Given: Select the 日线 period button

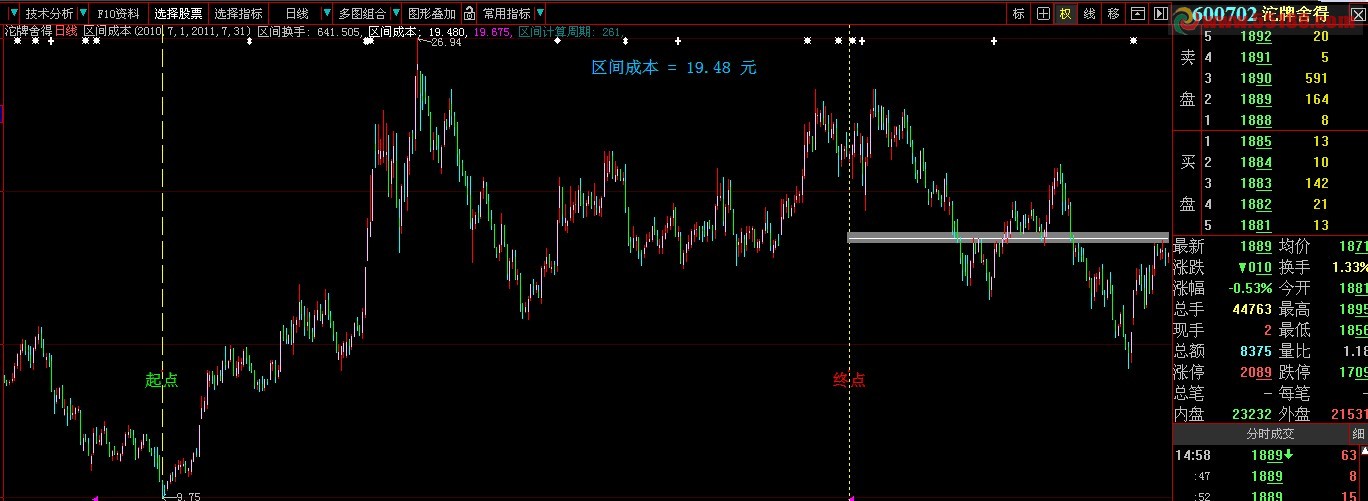Looking at the screenshot, I should tap(297, 14).
